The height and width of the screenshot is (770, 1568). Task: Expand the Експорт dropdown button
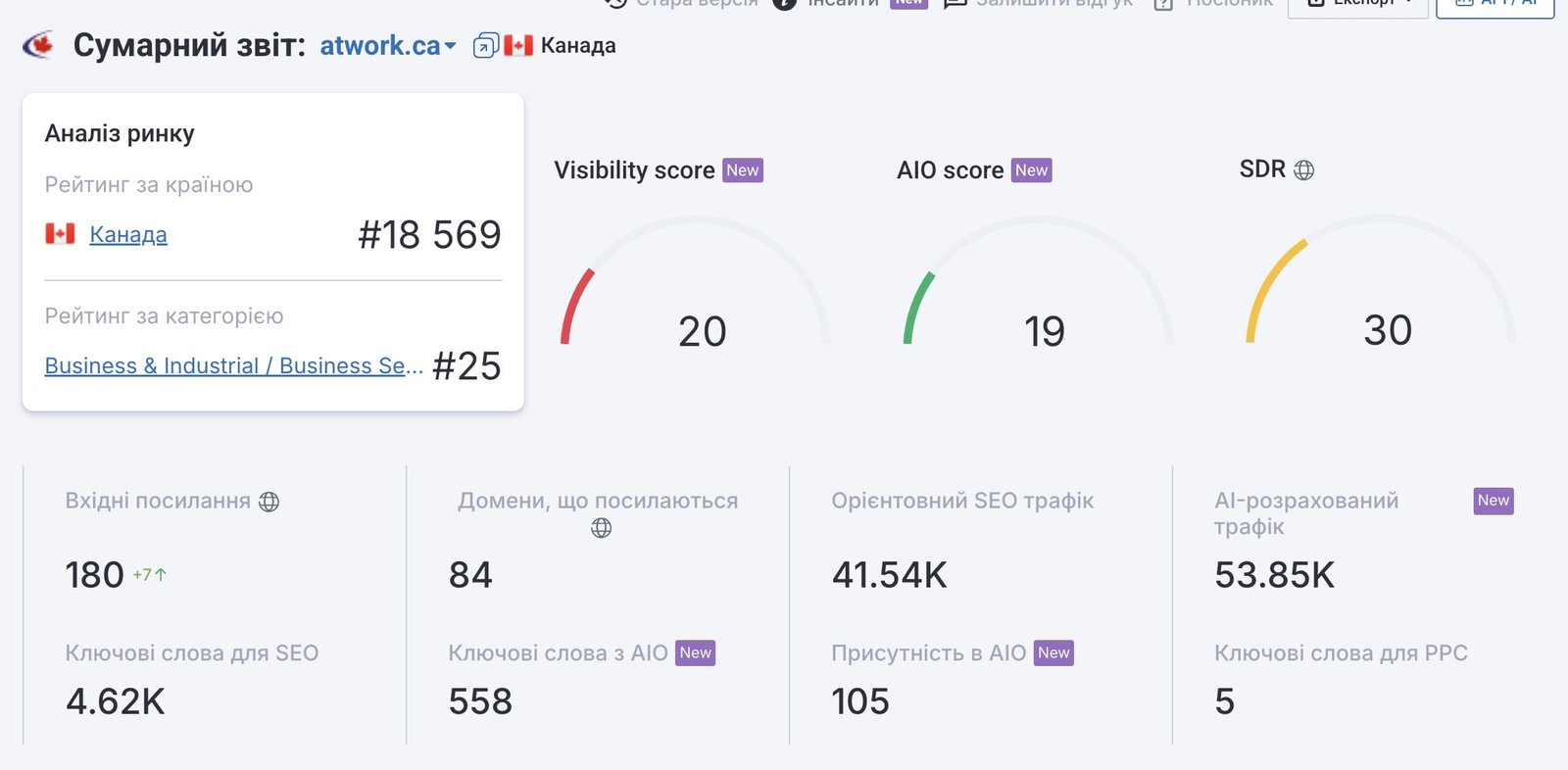(x=1358, y=5)
